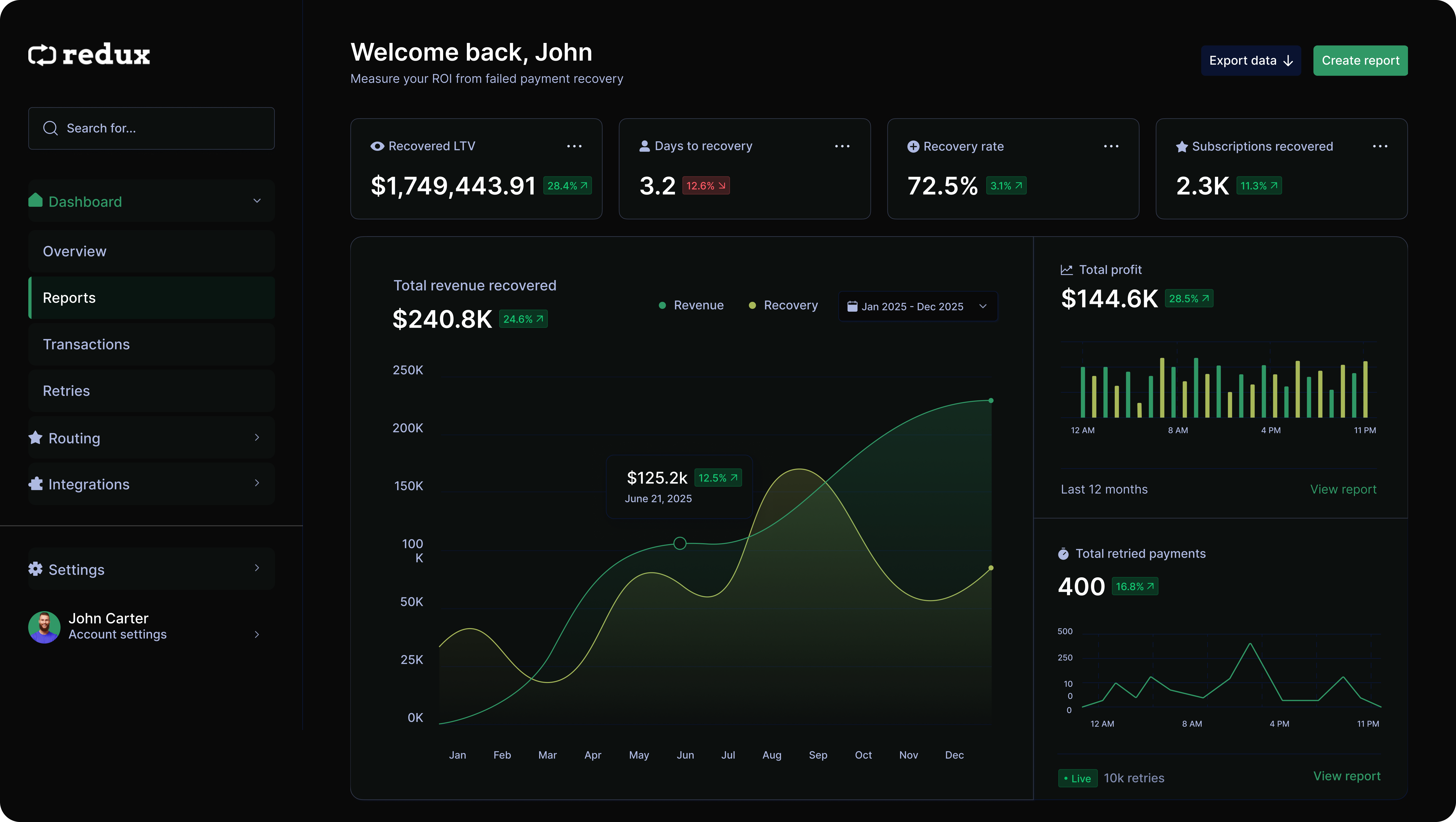Open the Recovered LTV three-dot menu
The height and width of the screenshot is (822, 1456).
(574, 146)
